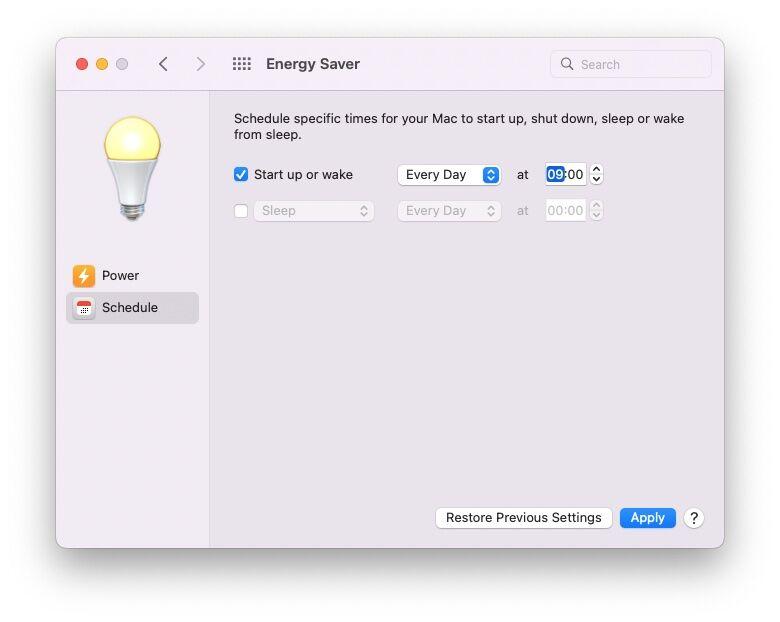Viewport: 780px width, 622px height.
Task: Click the forward navigation arrow
Action: pyautogui.click(x=200, y=64)
